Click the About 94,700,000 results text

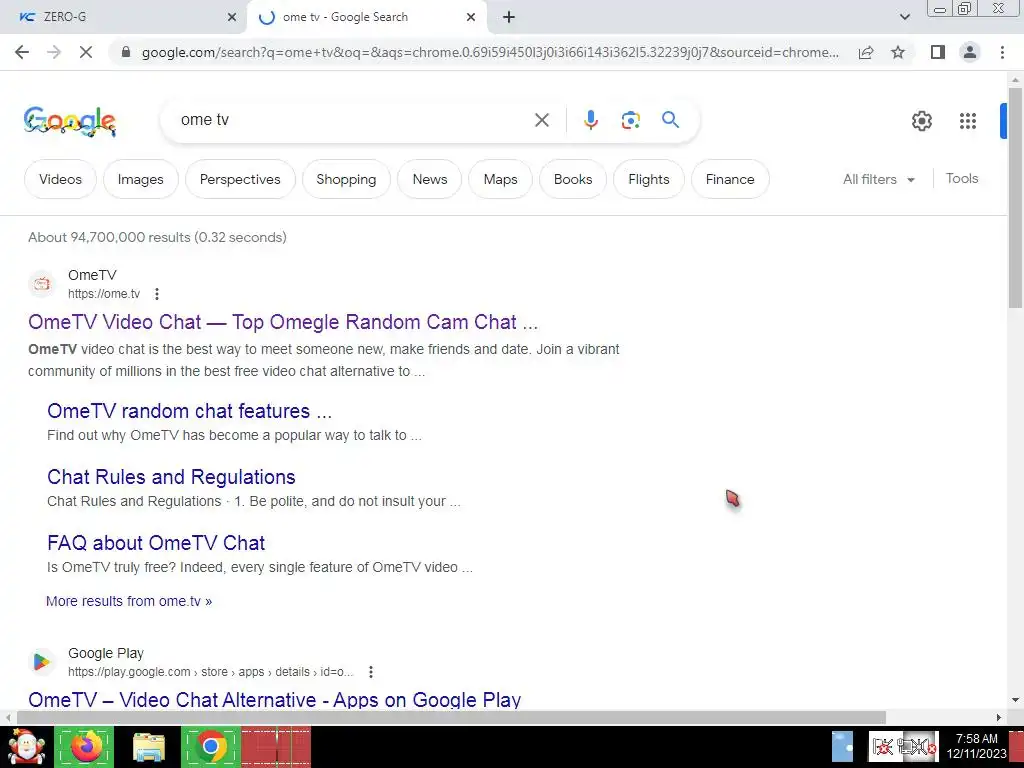click(157, 237)
